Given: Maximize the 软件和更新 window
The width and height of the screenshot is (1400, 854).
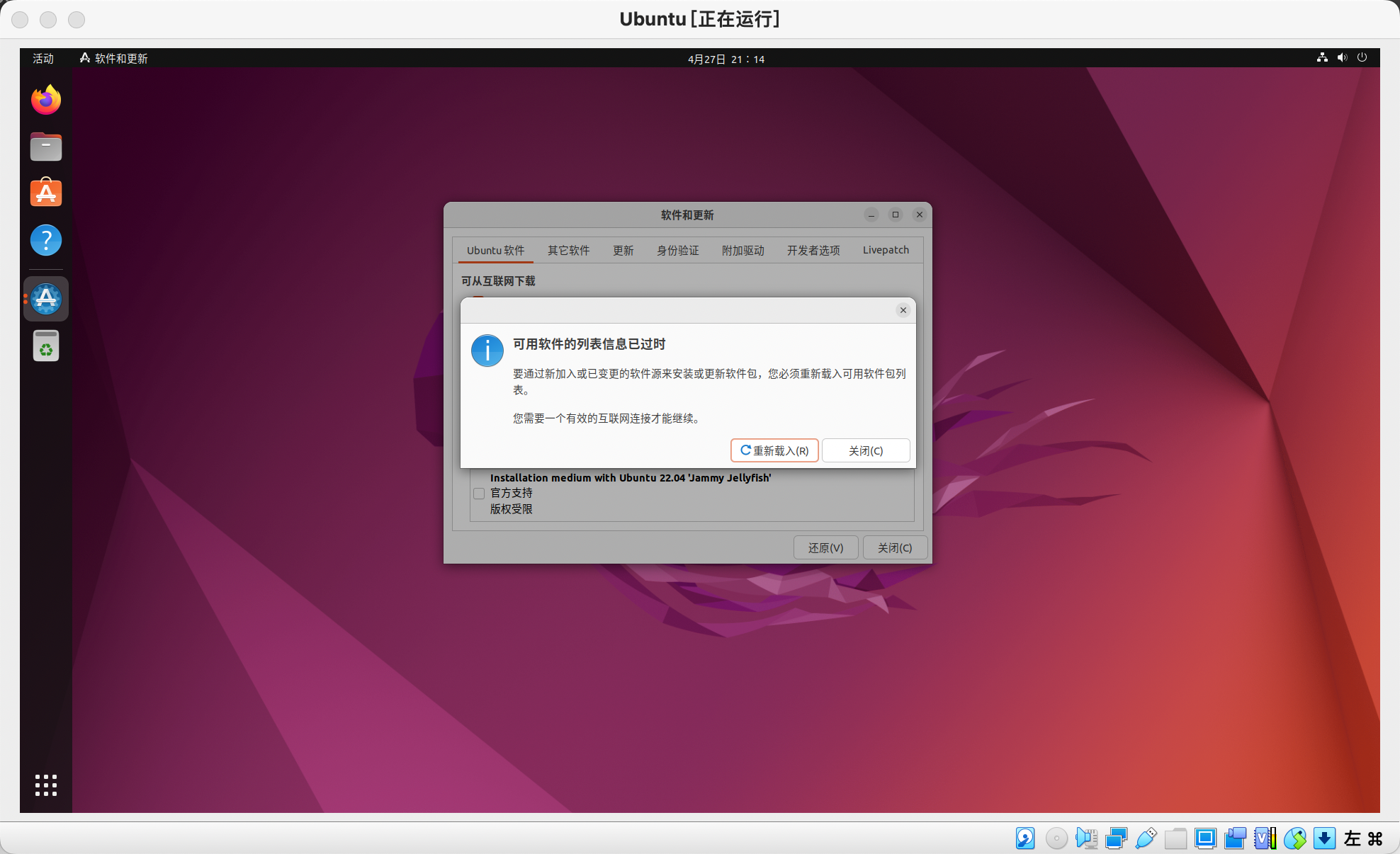Looking at the screenshot, I should [x=896, y=215].
